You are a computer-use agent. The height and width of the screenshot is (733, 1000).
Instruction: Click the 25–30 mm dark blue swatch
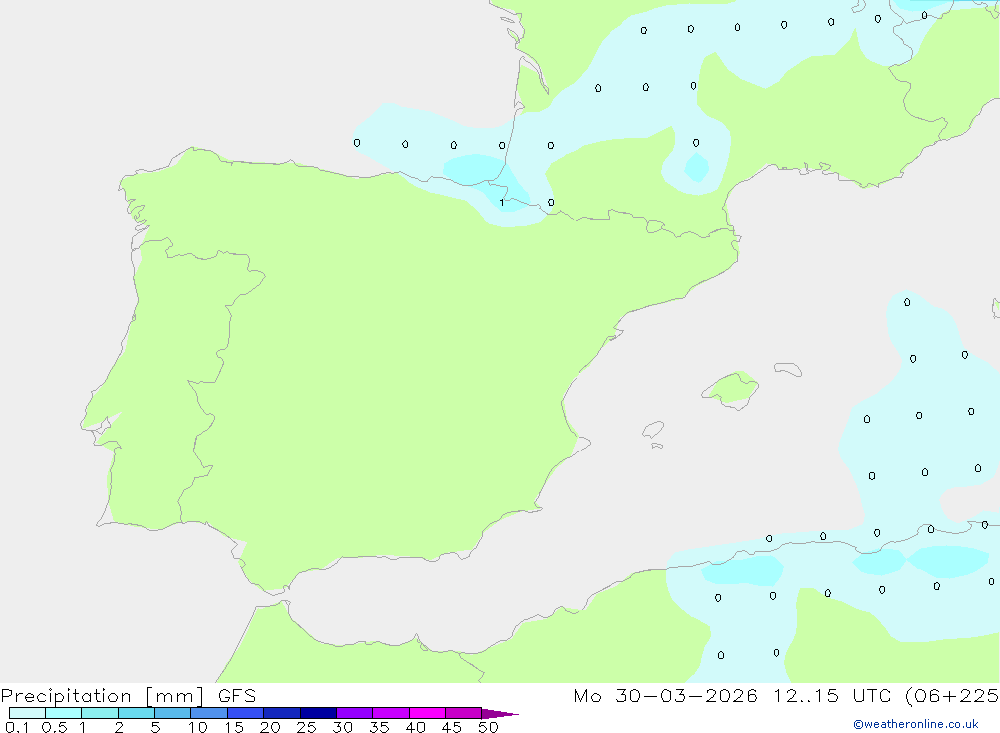(x=318, y=713)
